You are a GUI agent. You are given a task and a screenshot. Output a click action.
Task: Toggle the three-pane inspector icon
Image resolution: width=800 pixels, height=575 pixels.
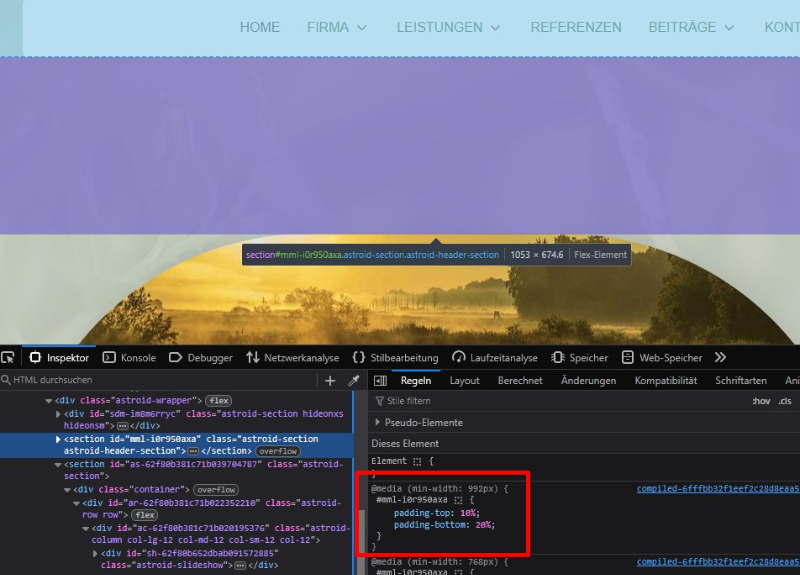click(380, 381)
